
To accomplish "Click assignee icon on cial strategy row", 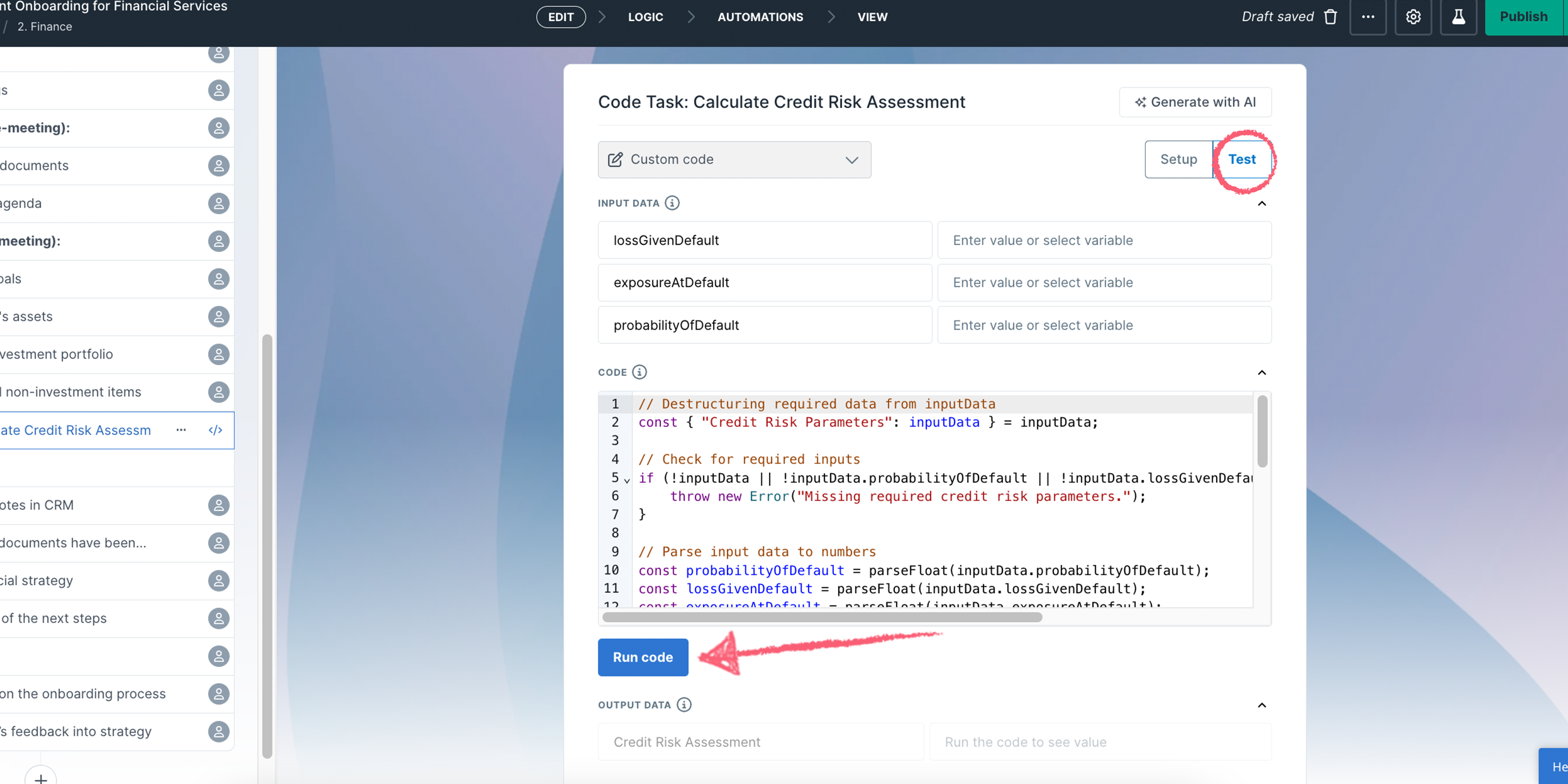I will coord(218,581).
